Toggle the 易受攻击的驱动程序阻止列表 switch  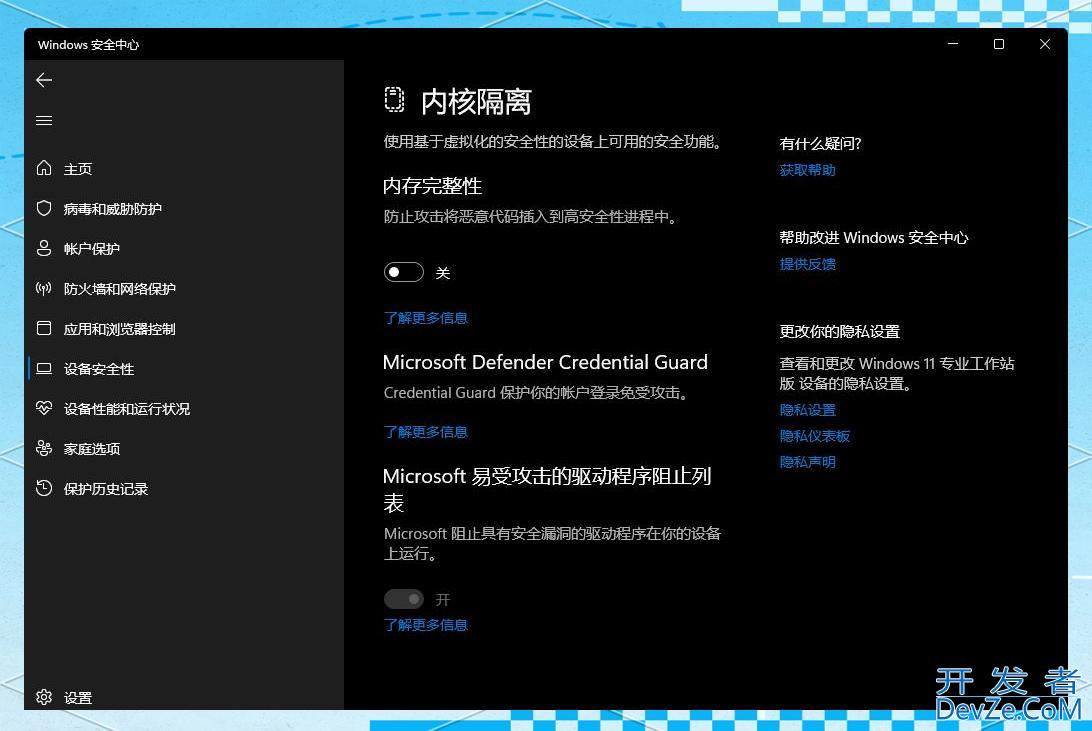click(404, 599)
